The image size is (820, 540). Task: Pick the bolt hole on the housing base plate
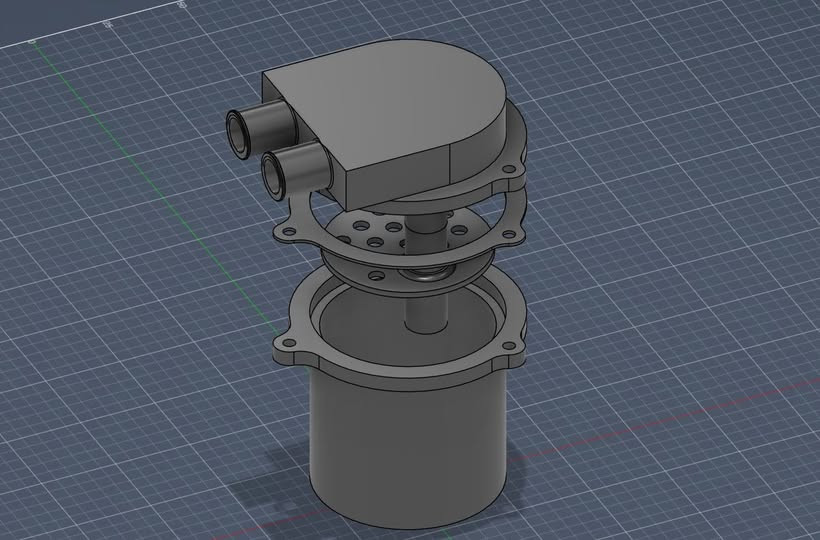[x=508, y=169]
